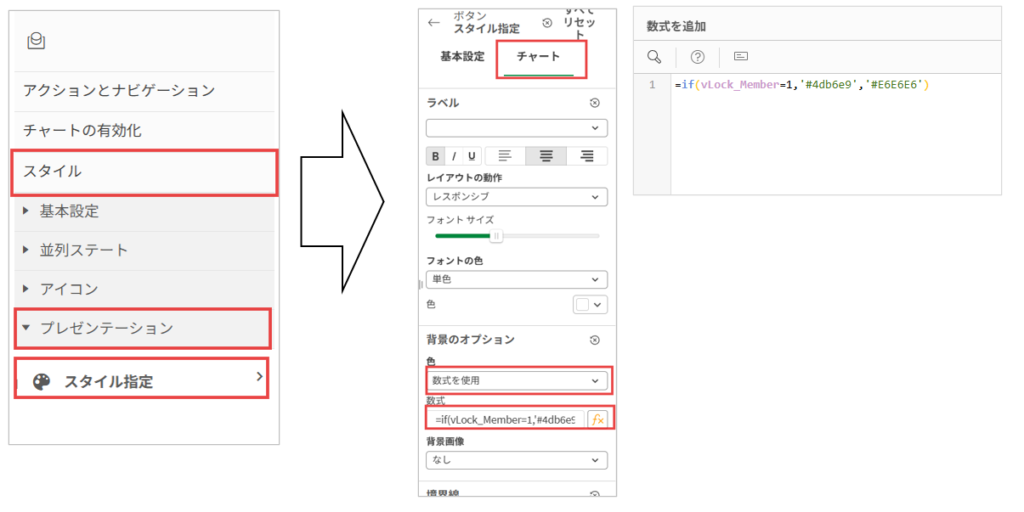Open the fx expression editor button
1024x512 pixels.
(x=598, y=419)
